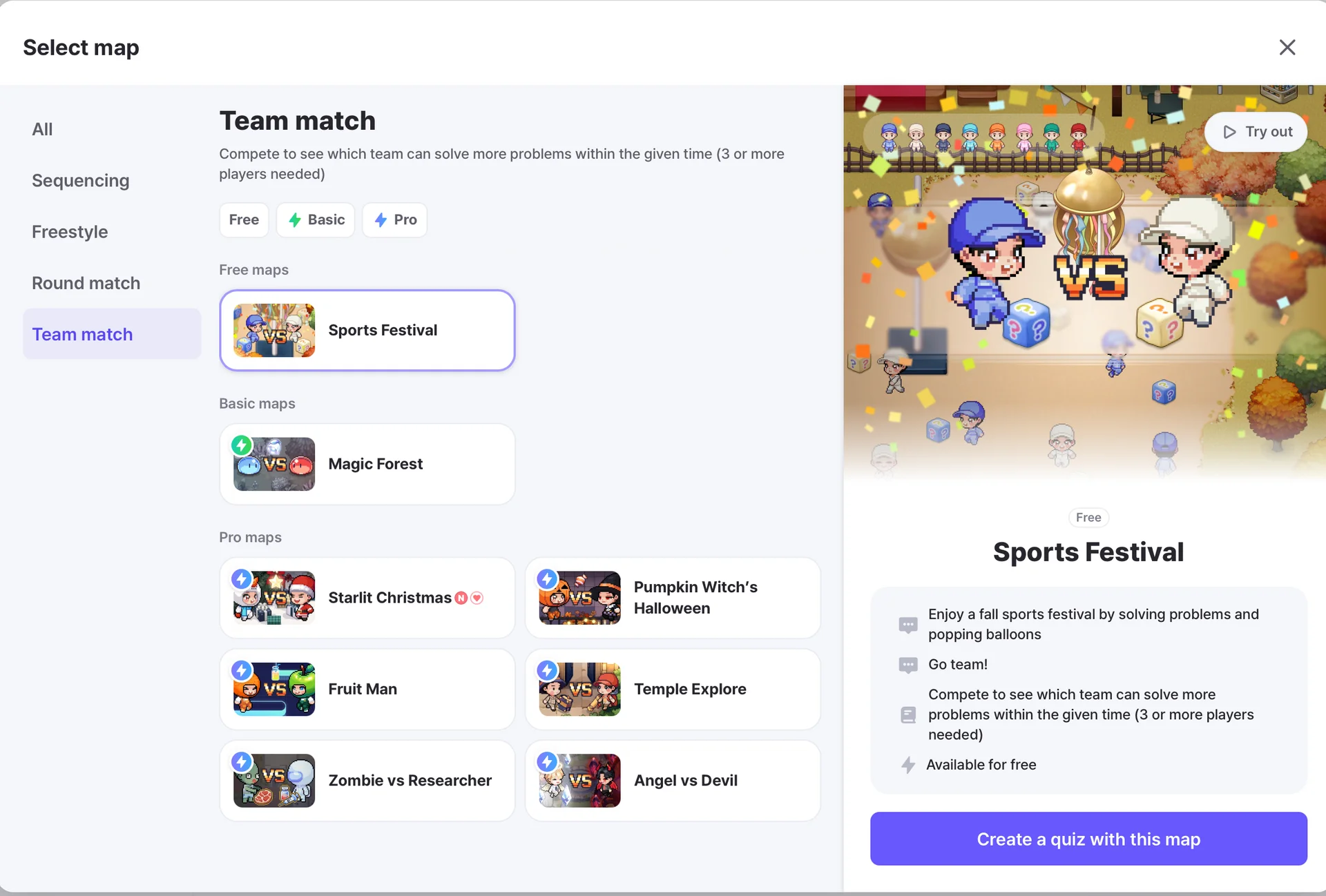Toggle the Free filter chip

pyautogui.click(x=244, y=220)
